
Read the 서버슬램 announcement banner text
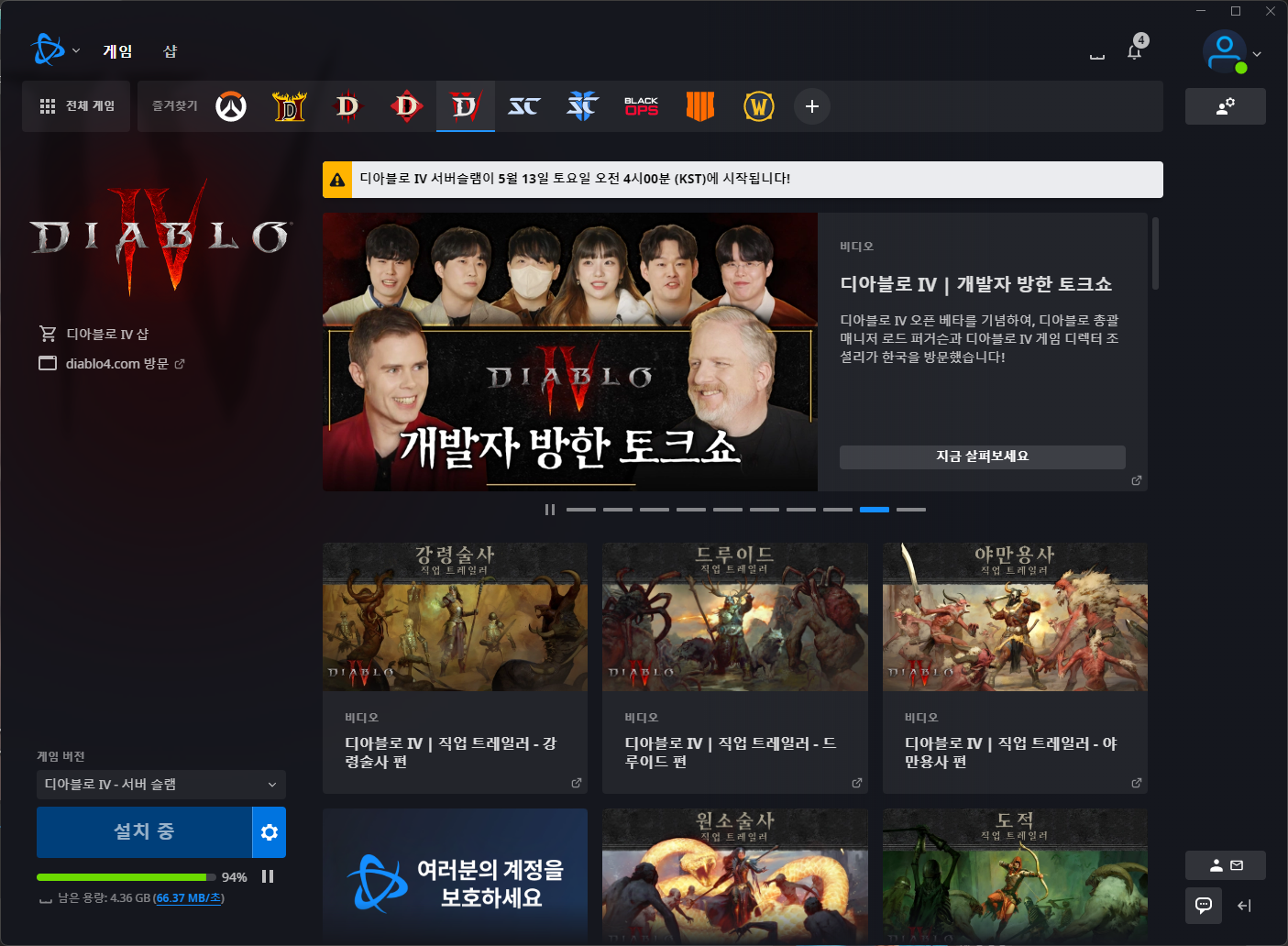(575, 179)
